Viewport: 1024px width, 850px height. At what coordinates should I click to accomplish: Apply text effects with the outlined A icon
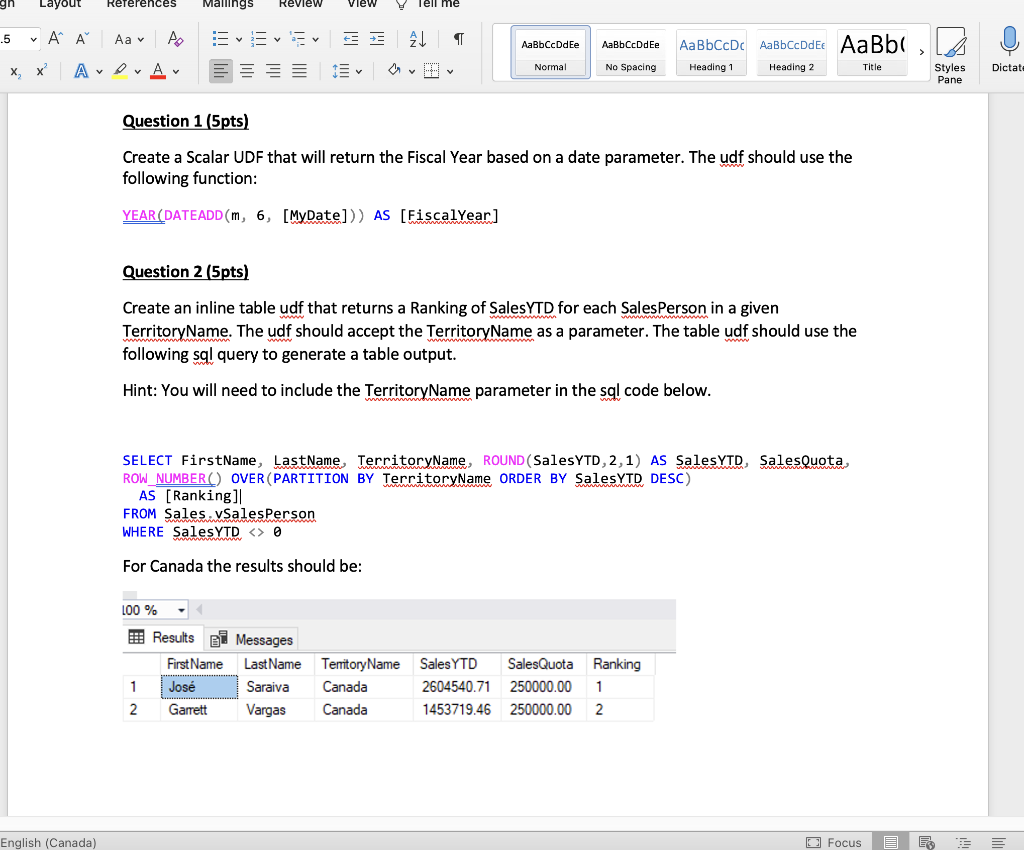pyautogui.click(x=81, y=71)
